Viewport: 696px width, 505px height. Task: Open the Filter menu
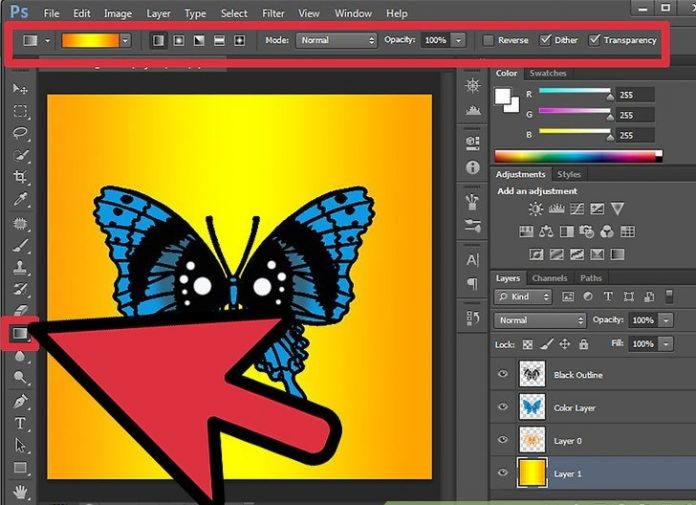pyautogui.click(x=273, y=14)
